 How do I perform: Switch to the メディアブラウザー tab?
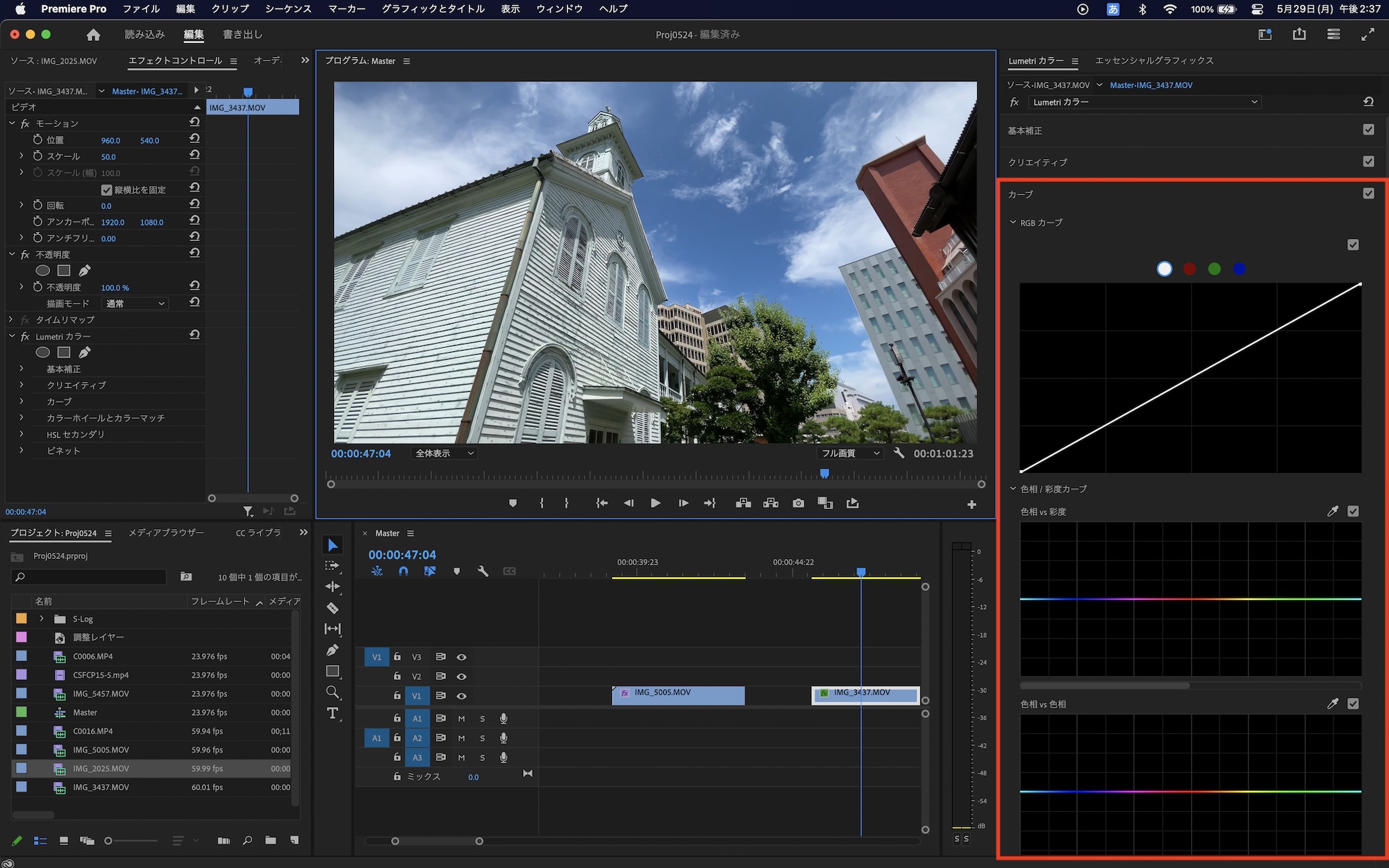[x=165, y=533]
